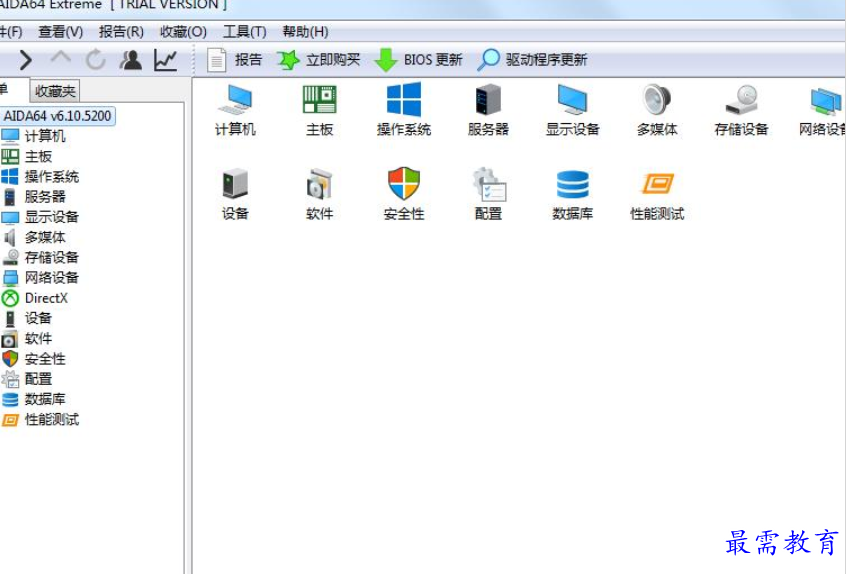The image size is (847, 574).
Task: Open the 数据库 database icon in main pane
Action: (573, 194)
